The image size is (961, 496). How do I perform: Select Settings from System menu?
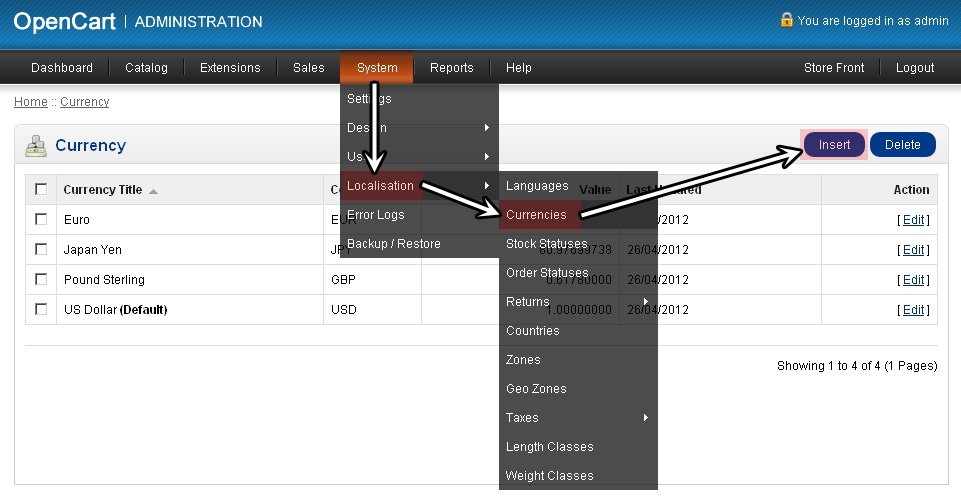click(419, 99)
